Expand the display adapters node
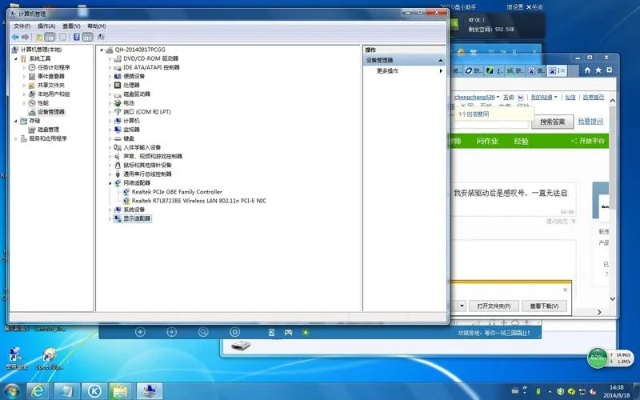The height and width of the screenshot is (400, 640). click(x=110, y=216)
